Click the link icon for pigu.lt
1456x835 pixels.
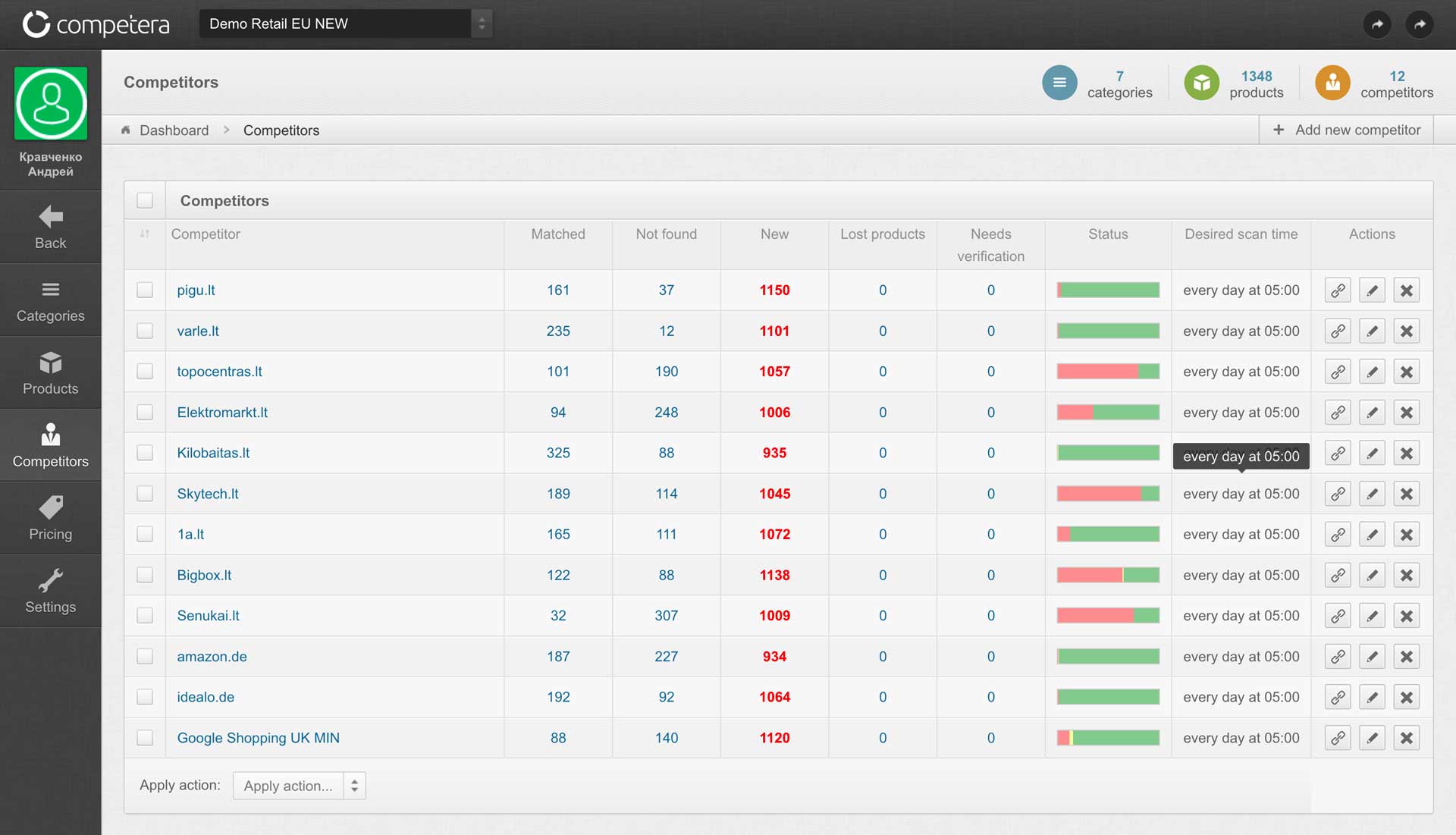click(x=1338, y=290)
